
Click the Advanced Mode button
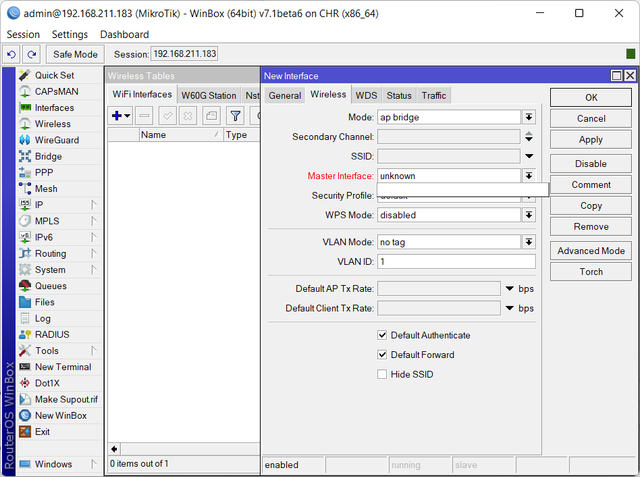(x=591, y=251)
